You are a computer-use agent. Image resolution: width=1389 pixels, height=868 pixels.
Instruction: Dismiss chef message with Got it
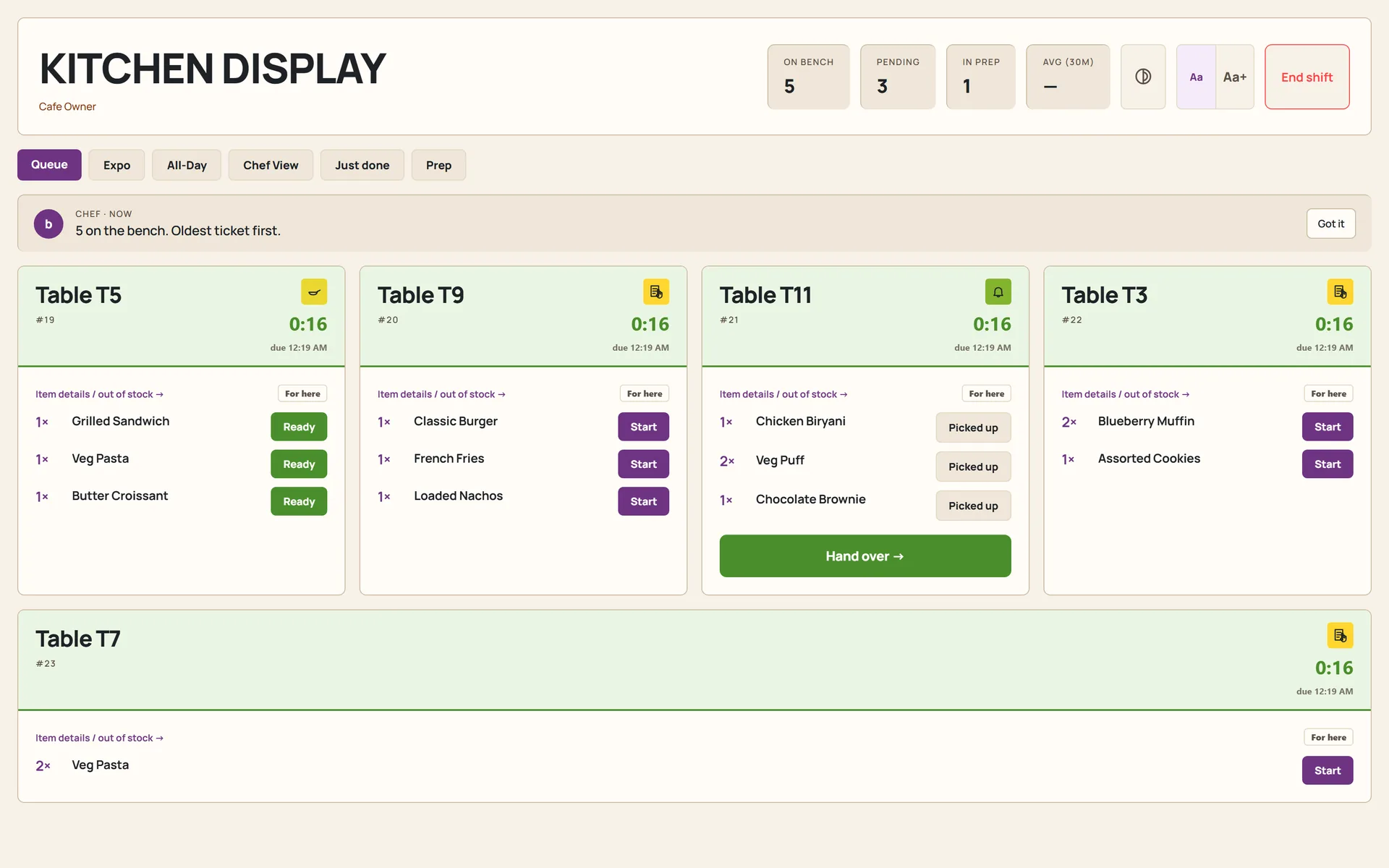click(1330, 224)
